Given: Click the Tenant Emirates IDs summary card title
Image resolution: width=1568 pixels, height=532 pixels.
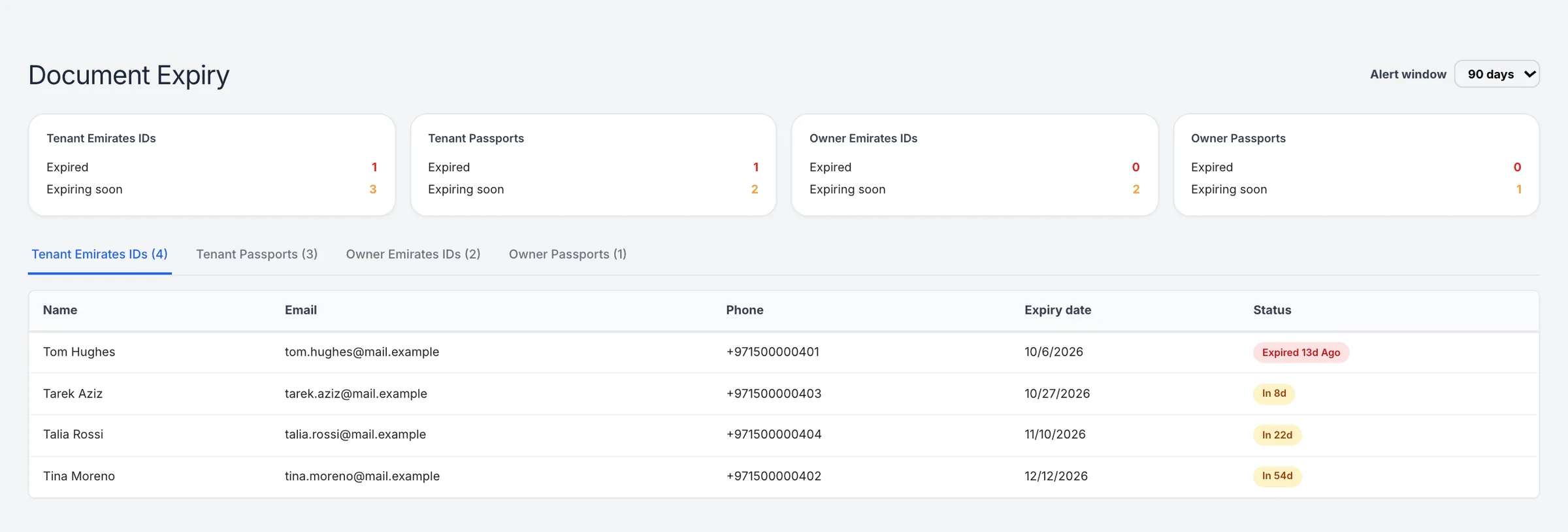Looking at the screenshot, I should point(101,139).
